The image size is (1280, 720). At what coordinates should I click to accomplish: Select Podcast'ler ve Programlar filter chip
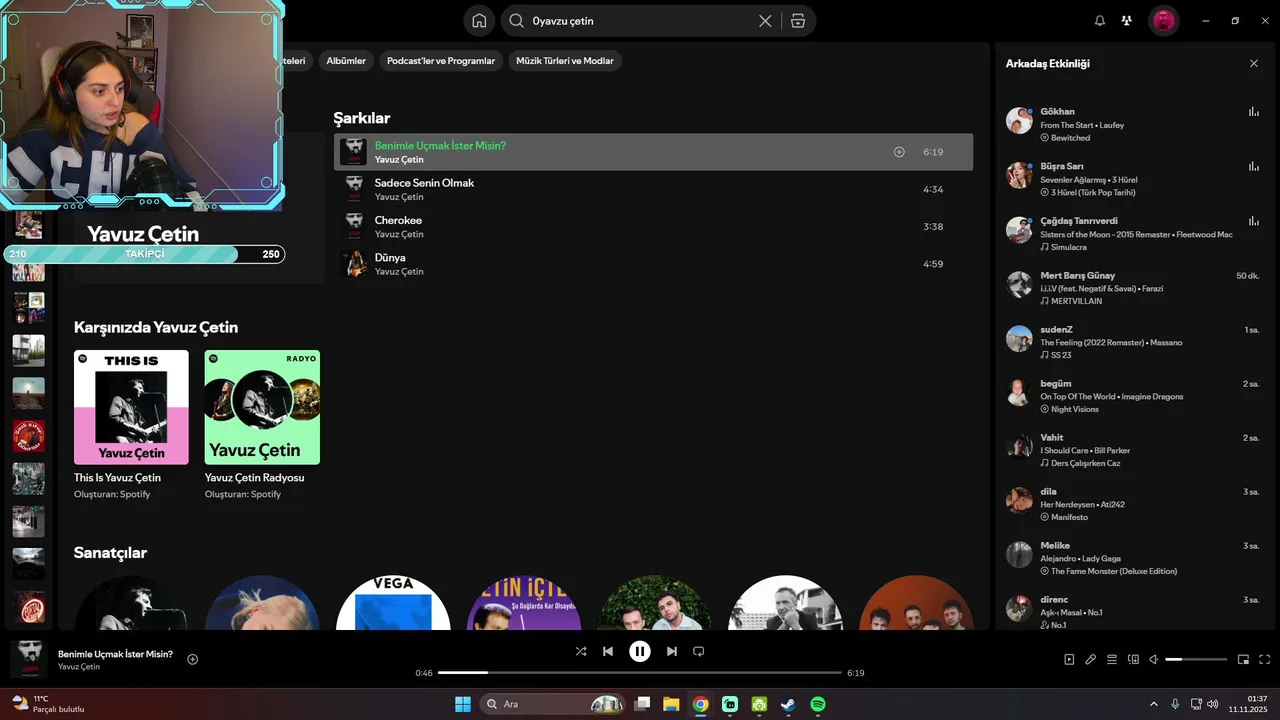point(441,61)
